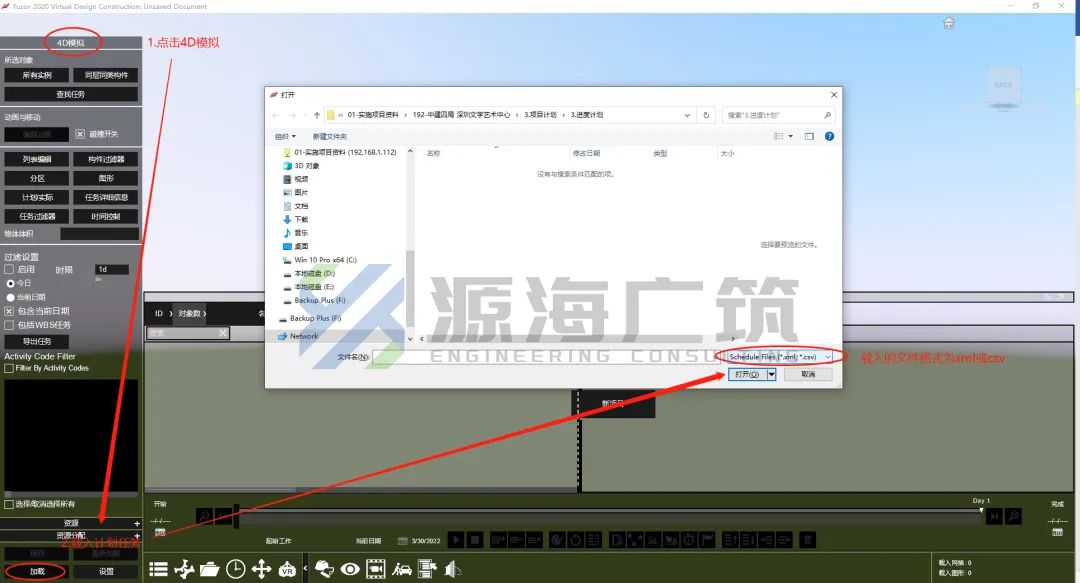Enable the 启用 filter checkbox

(9, 269)
